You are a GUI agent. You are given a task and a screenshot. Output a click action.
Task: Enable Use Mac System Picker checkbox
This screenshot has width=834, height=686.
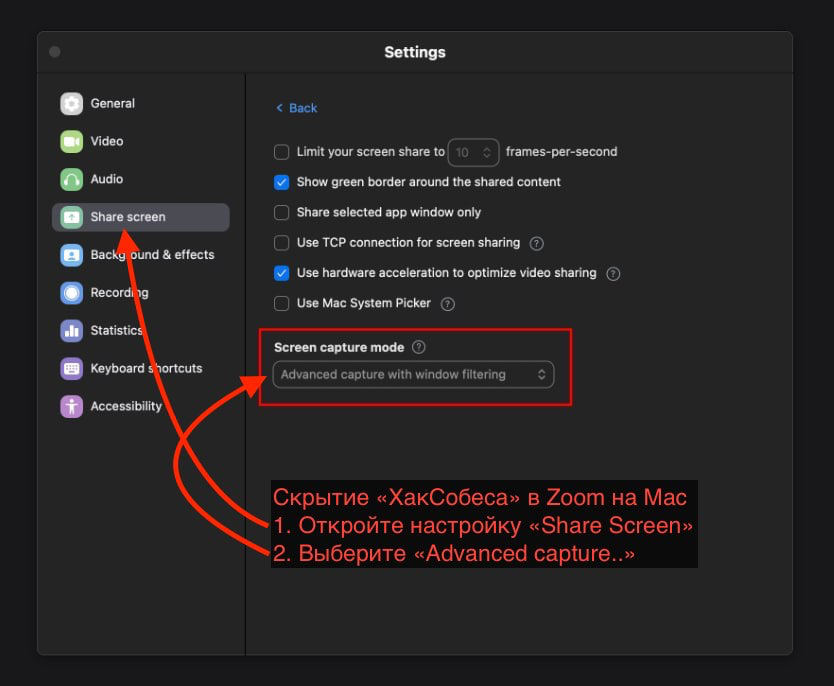point(281,304)
